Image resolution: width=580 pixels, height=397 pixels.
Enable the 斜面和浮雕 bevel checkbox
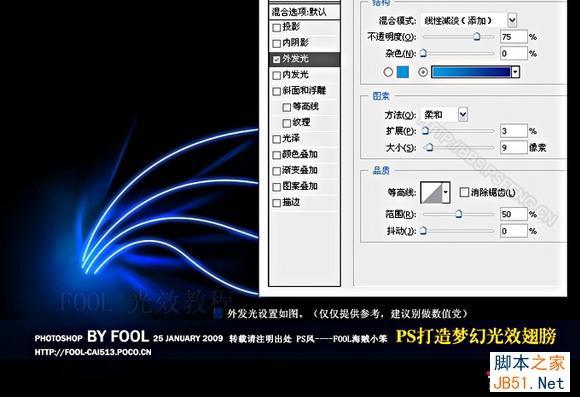[x=276, y=91]
